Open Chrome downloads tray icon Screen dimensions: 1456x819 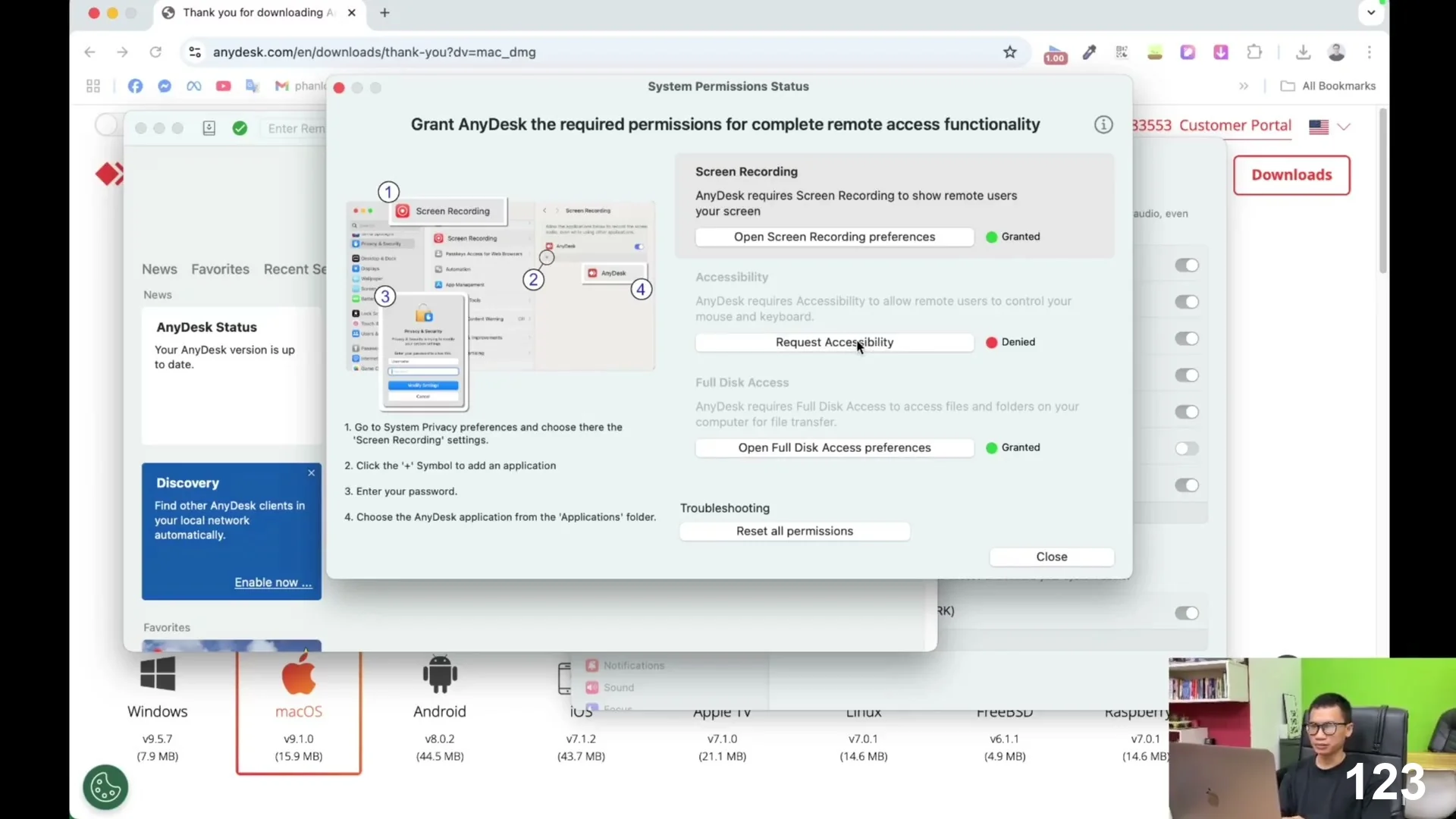click(x=1303, y=52)
